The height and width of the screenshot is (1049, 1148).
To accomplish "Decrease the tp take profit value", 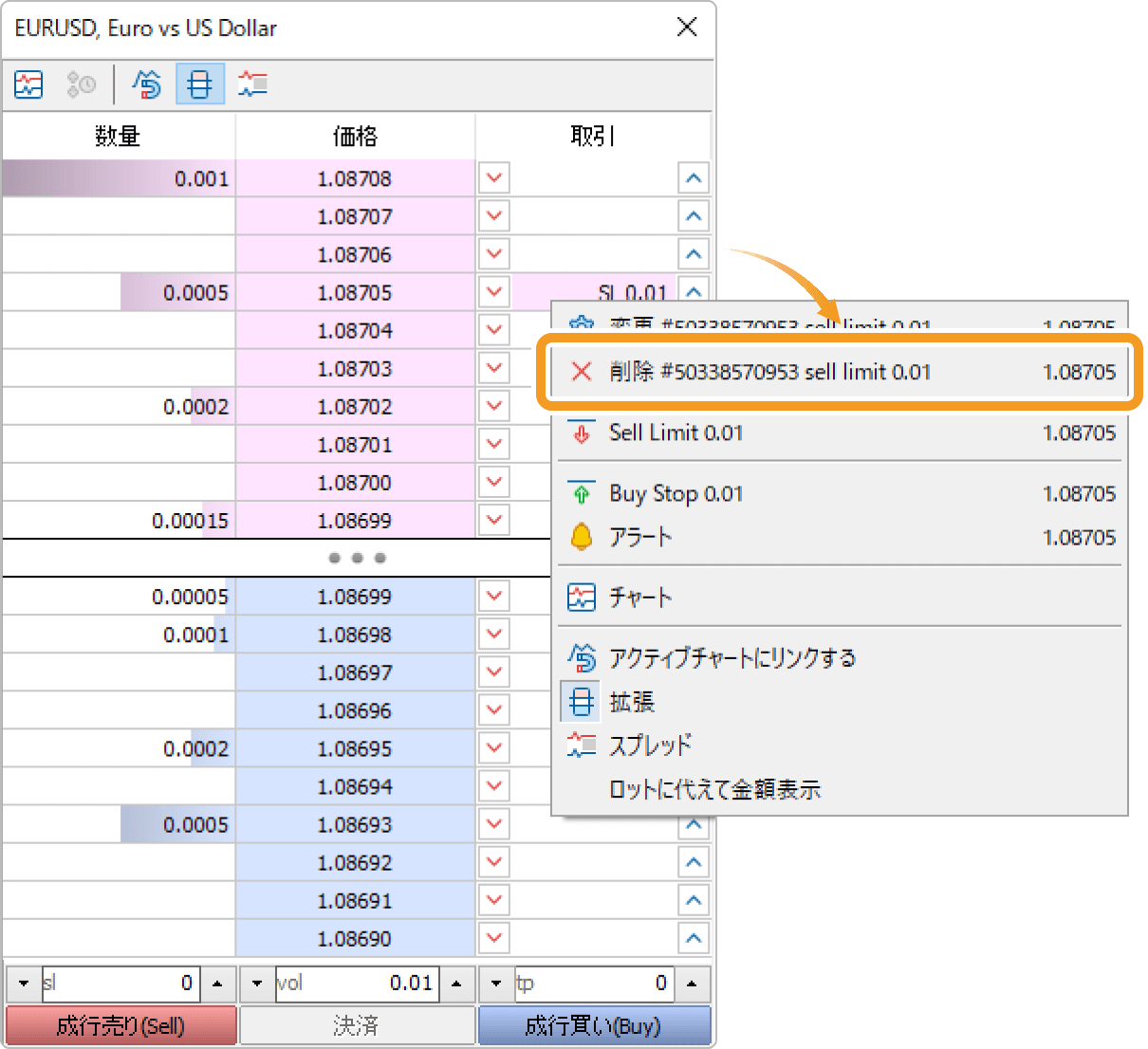I will click(496, 984).
